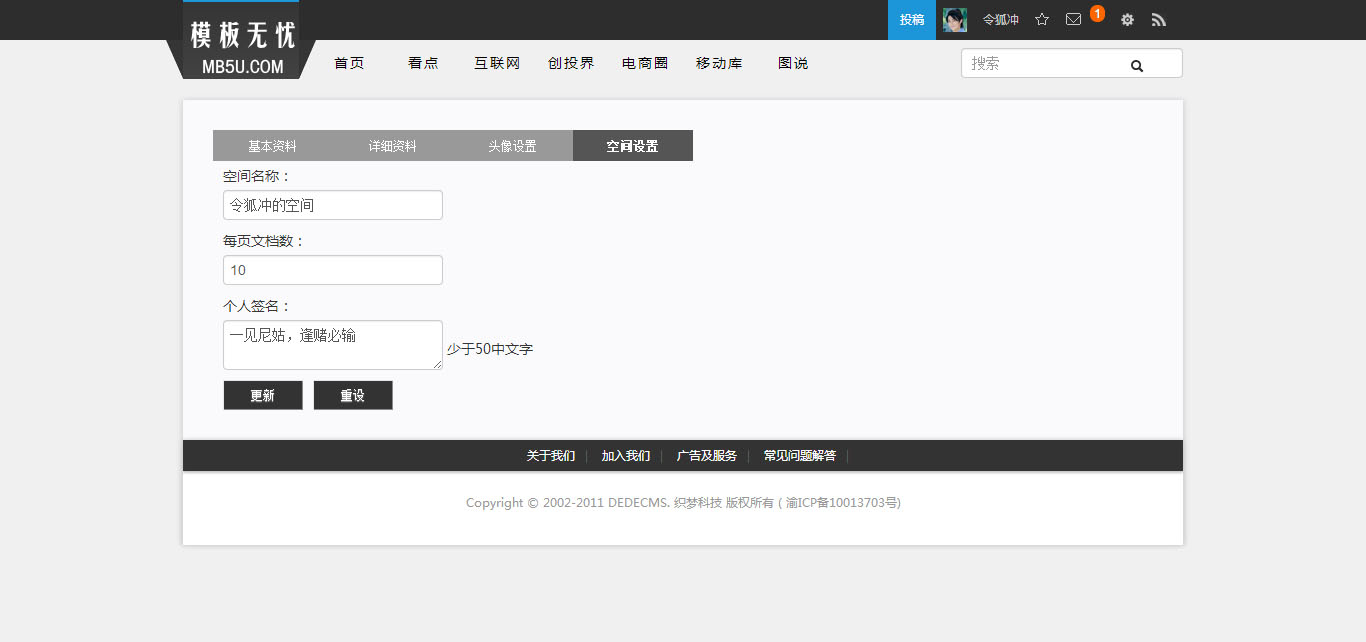Click the search magnifier icon
The image size is (1366, 642).
1137,65
